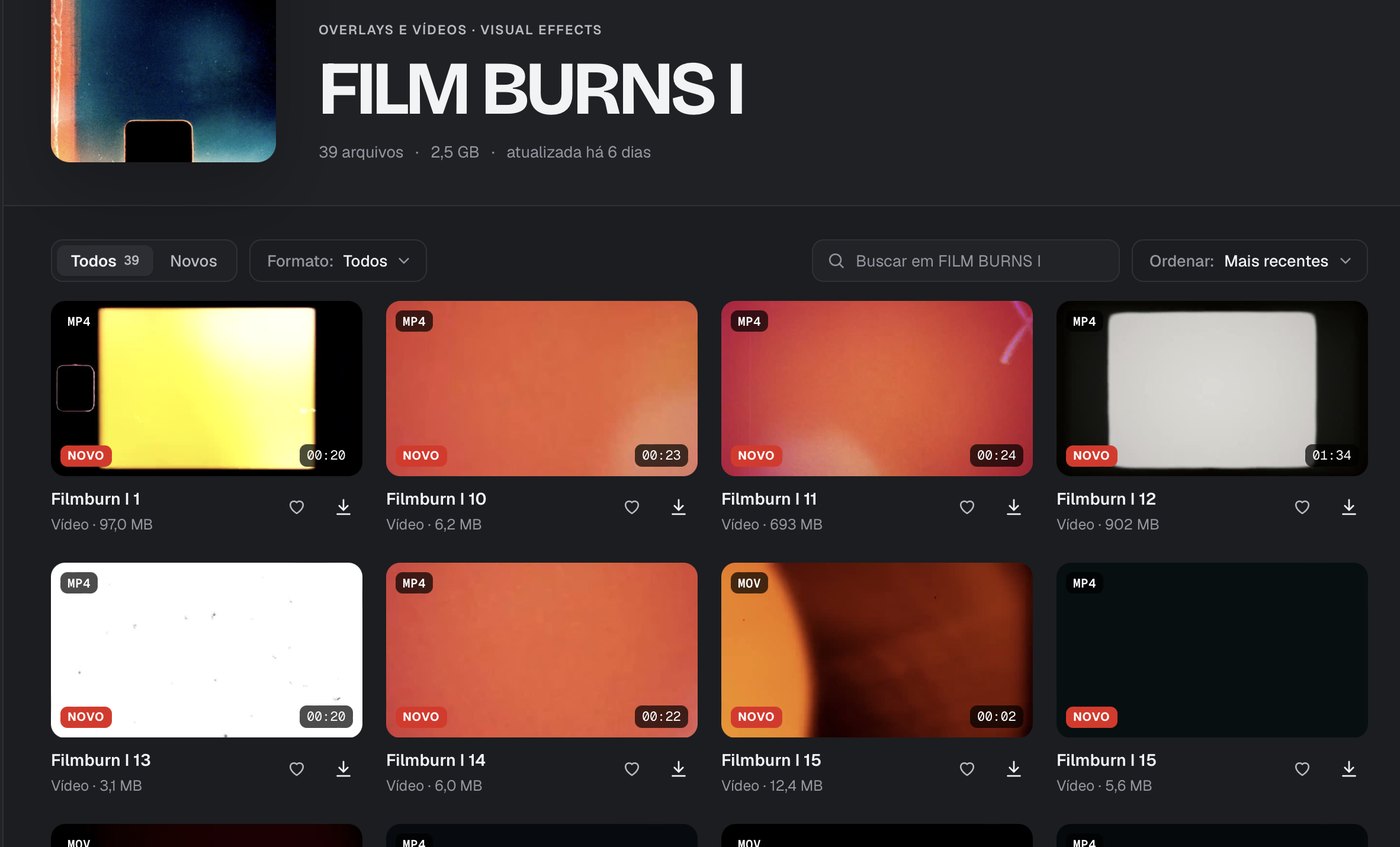Open the MOV Filmburn I 15 thumbnail

[x=876, y=650]
